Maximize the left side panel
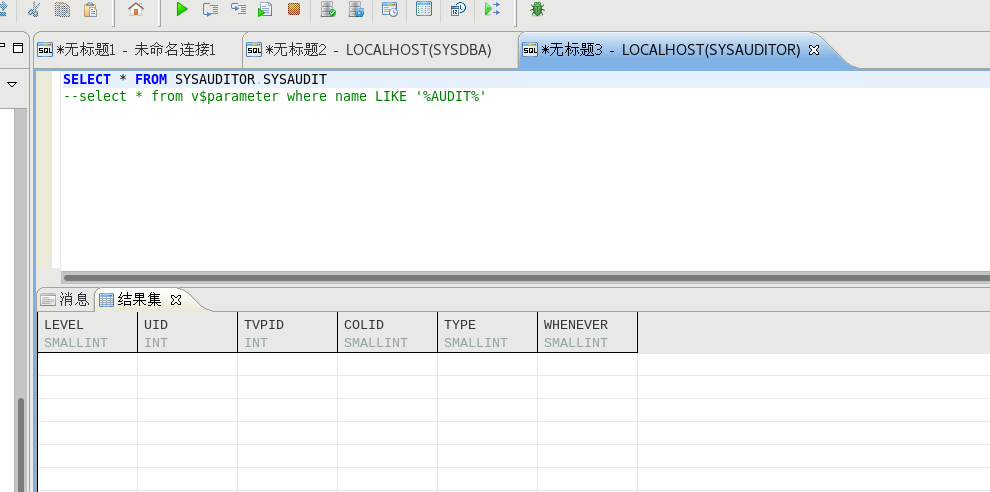 tap(18, 47)
